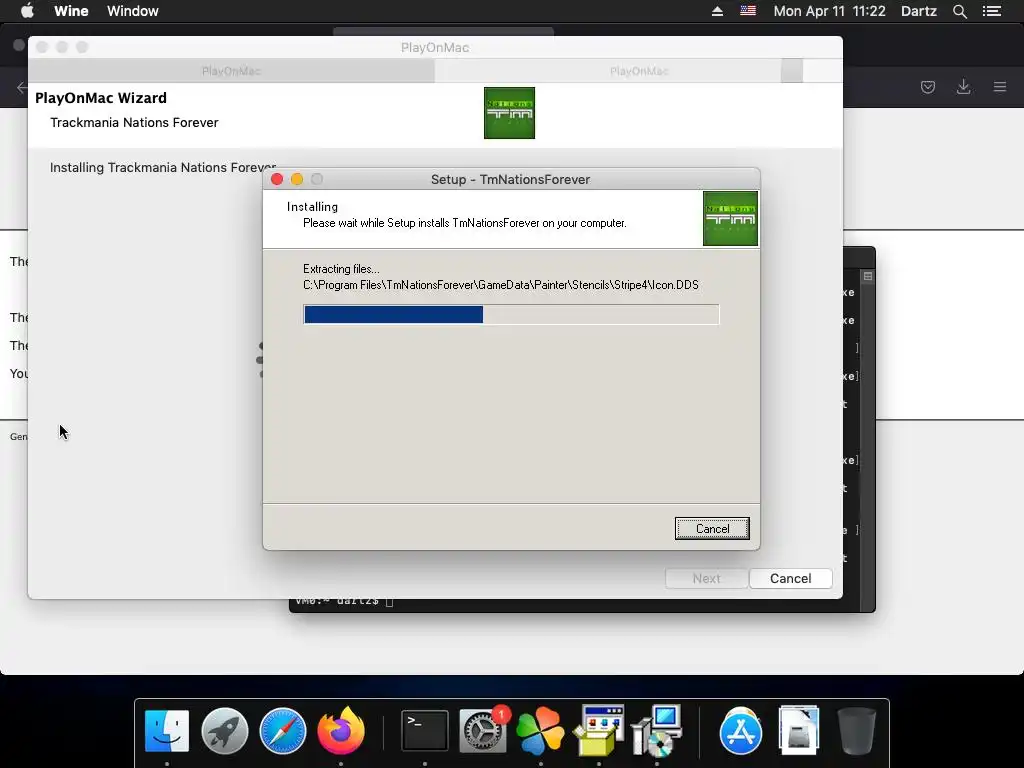
Task: Open Launchpad from the Dock
Action: pos(225,730)
